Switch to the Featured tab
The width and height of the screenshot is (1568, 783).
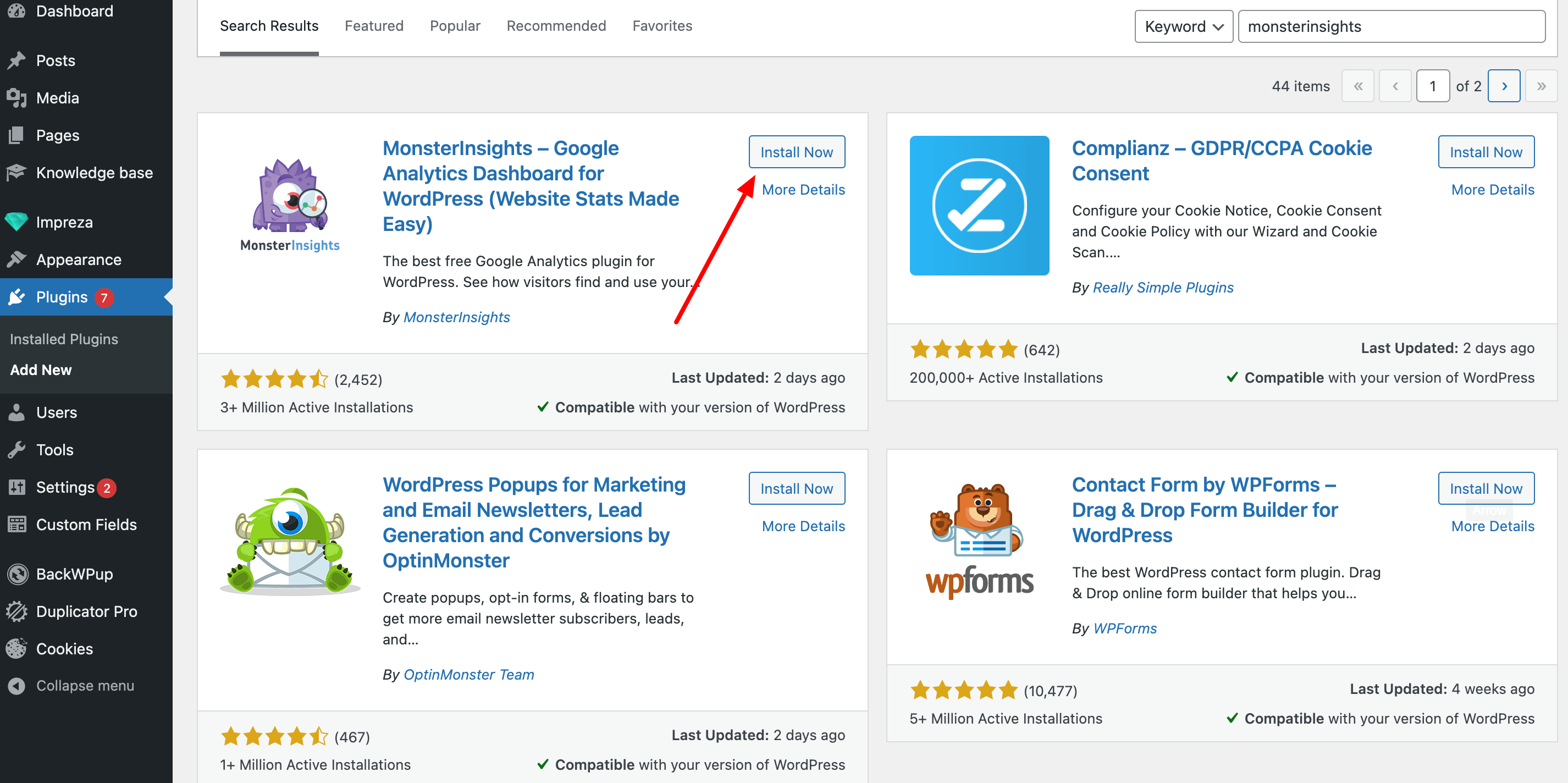[374, 26]
